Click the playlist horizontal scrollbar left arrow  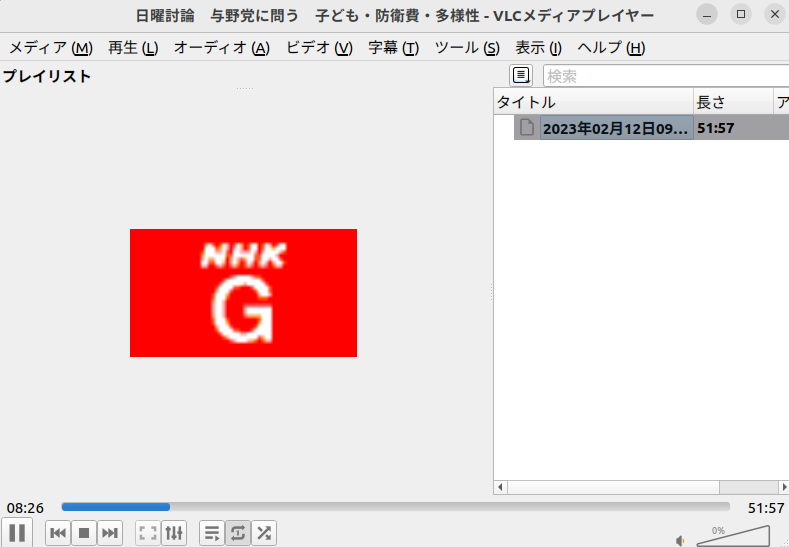500,487
